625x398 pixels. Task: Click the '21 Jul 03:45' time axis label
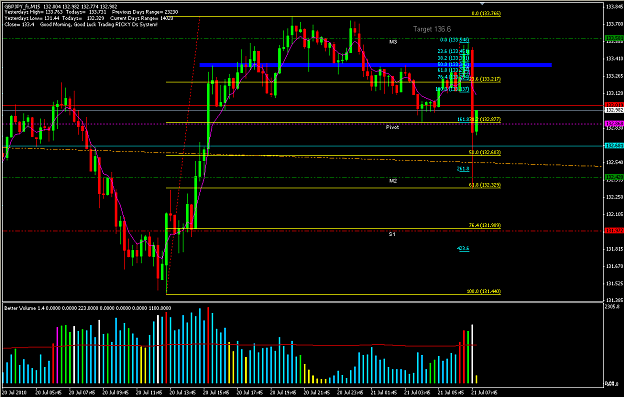click(x=417, y=392)
